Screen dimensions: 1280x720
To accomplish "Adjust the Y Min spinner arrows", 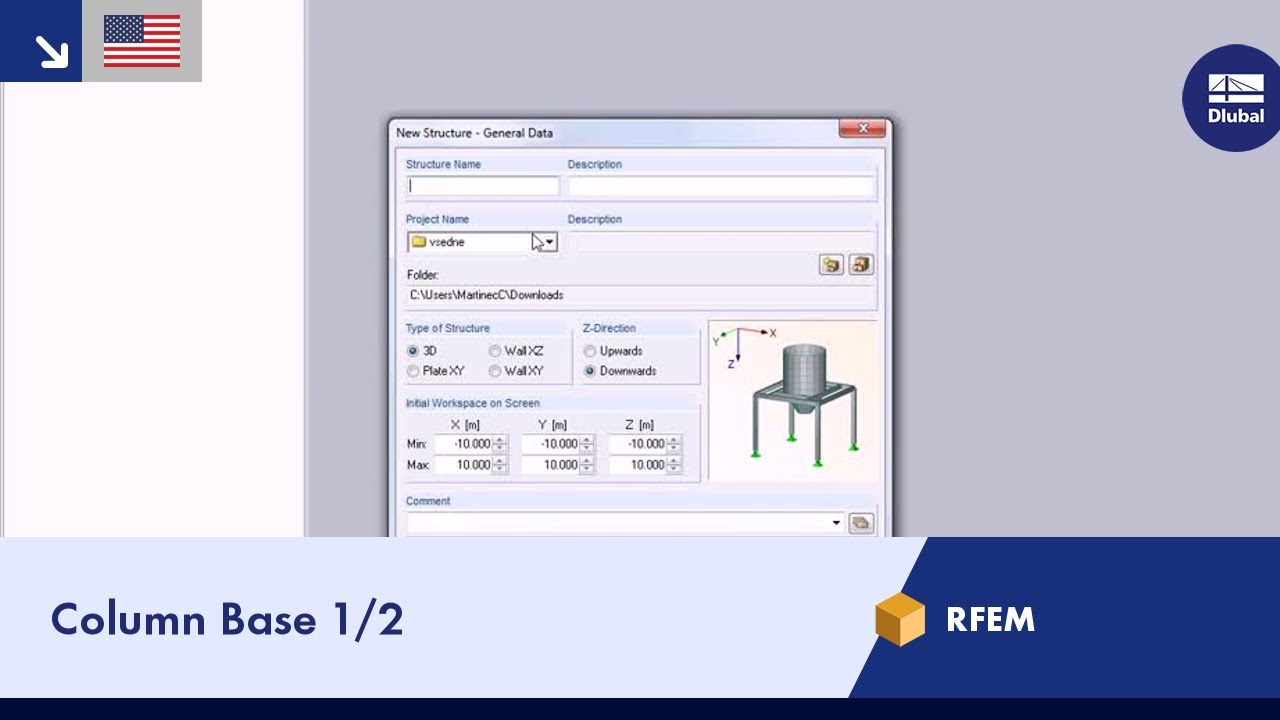I will (x=588, y=444).
